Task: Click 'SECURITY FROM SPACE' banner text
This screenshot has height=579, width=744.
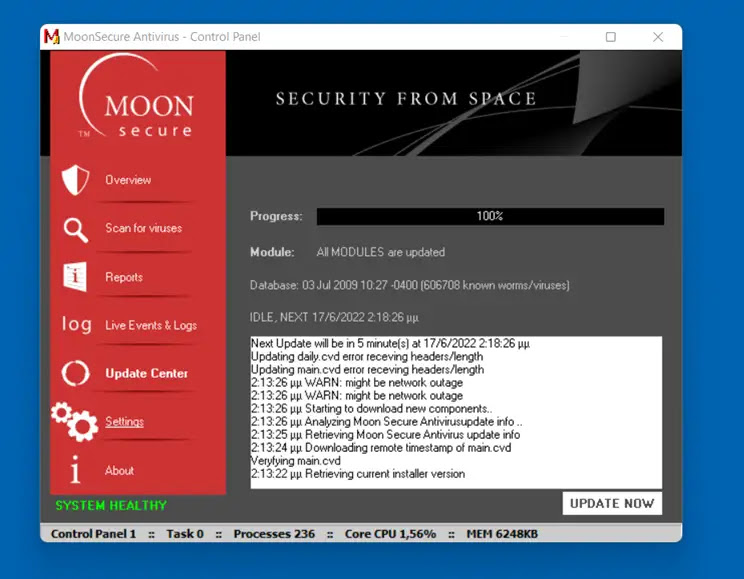Action: (x=406, y=99)
